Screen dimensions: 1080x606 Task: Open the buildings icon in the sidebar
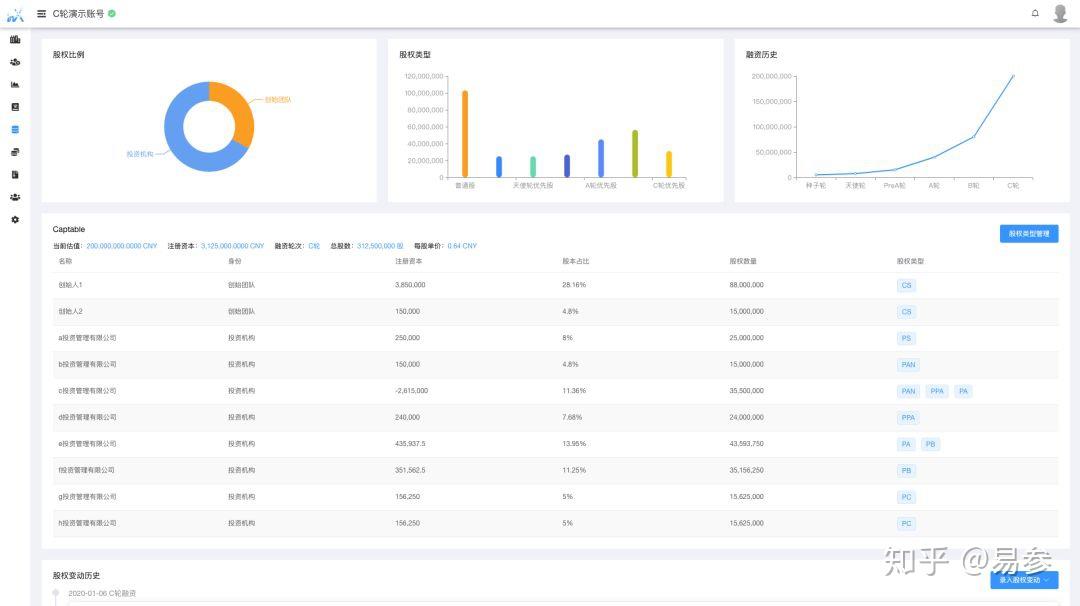[15, 39]
